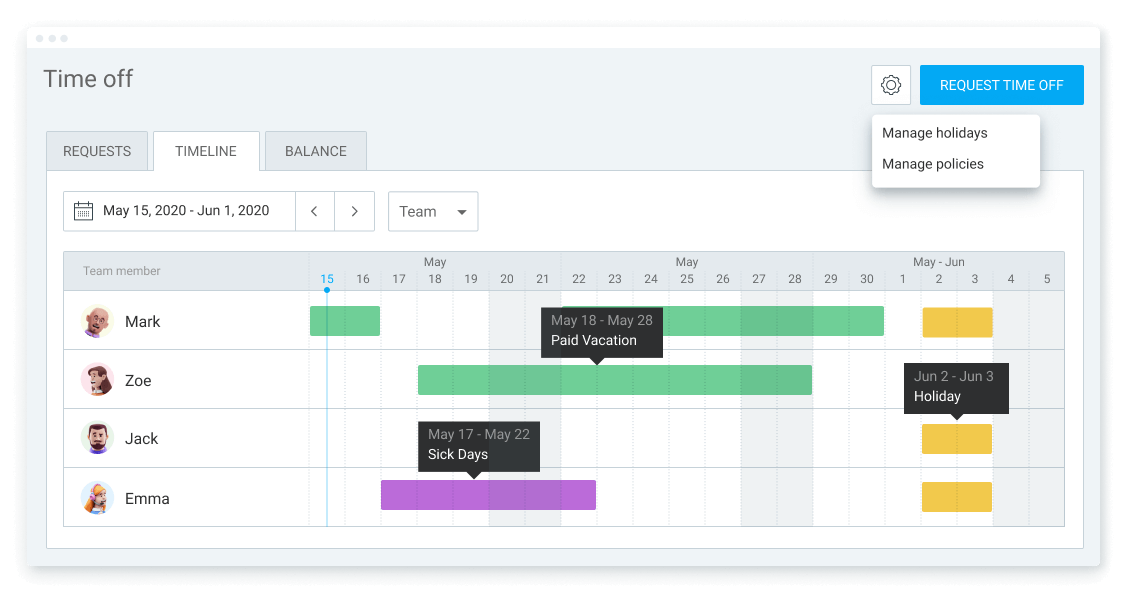Click the Request Time Off button
Image resolution: width=1127 pixels, height=593 pixels.
[1001, 85]
